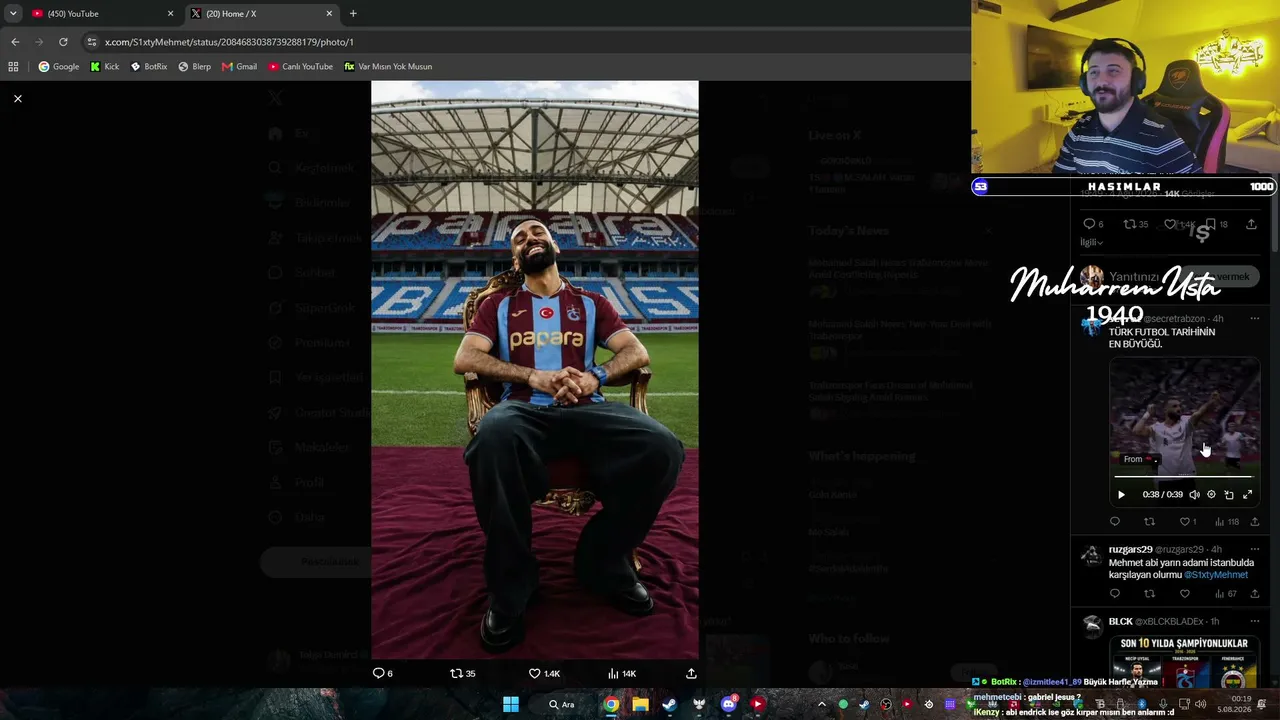Repost ruzgars29's comment

[1149, 594]
